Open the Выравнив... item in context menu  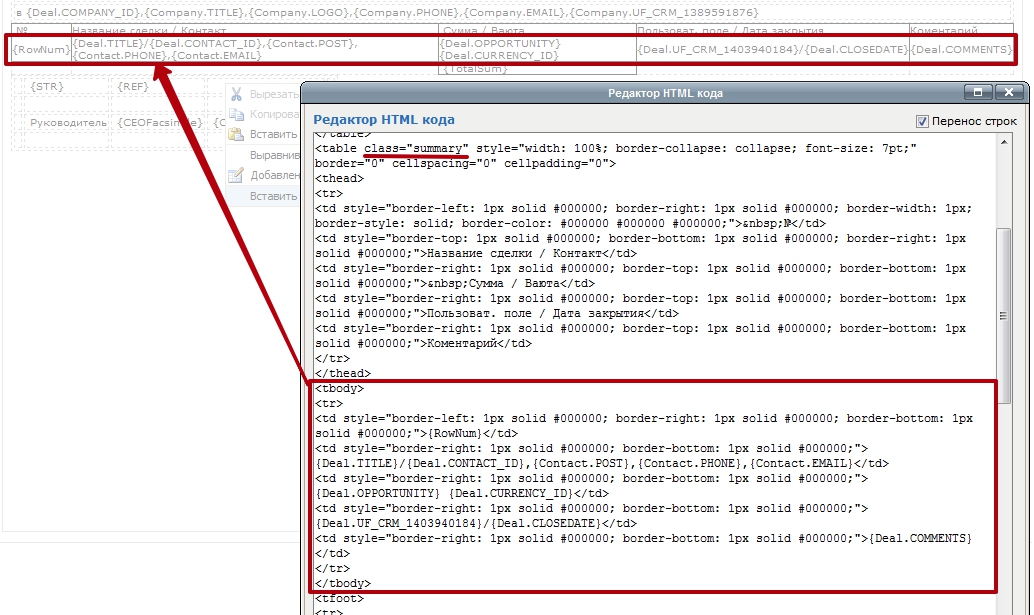(273, 155)
